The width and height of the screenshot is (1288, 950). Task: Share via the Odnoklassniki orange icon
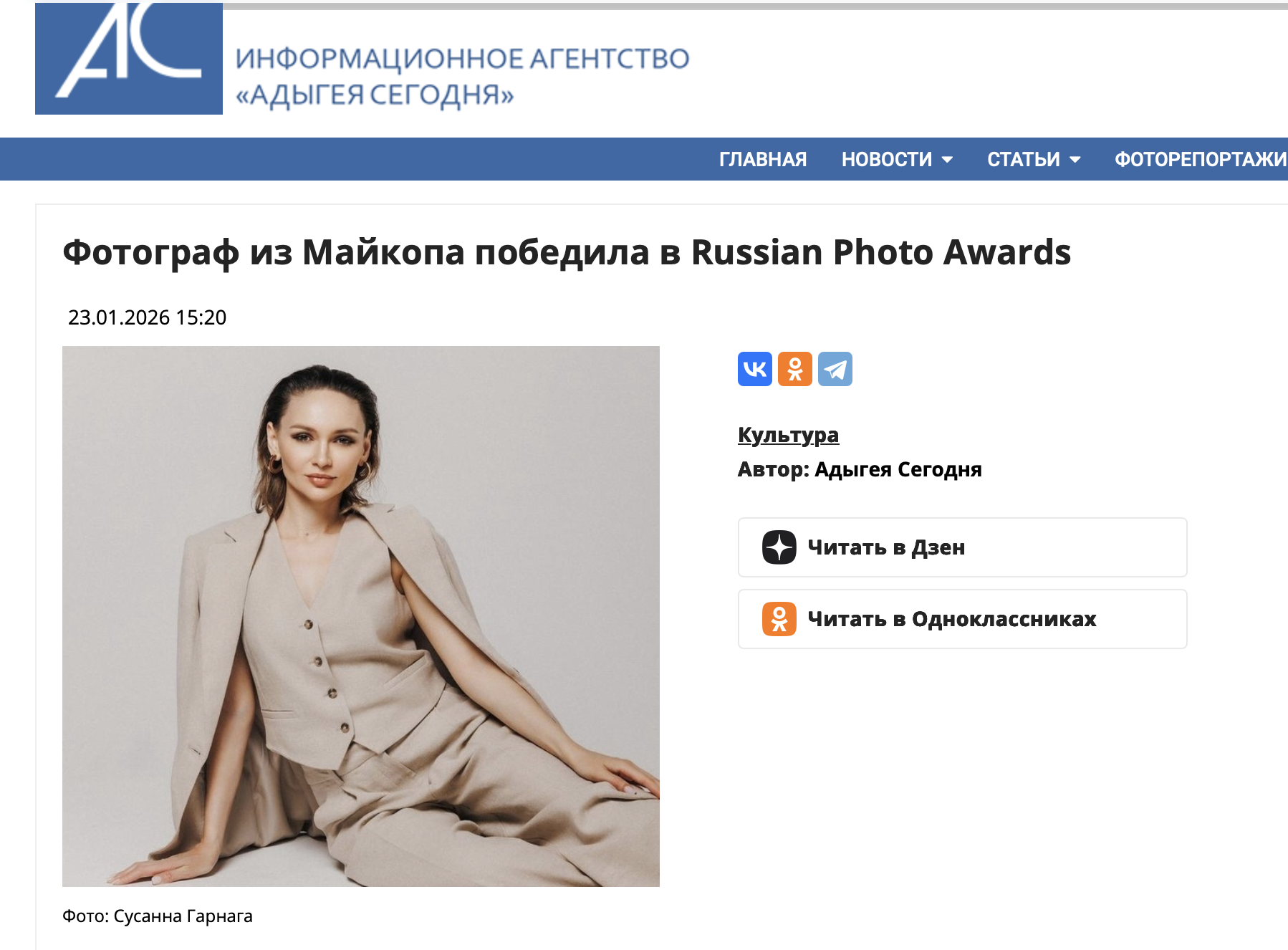pyautogui.click(x=795, y=369)
